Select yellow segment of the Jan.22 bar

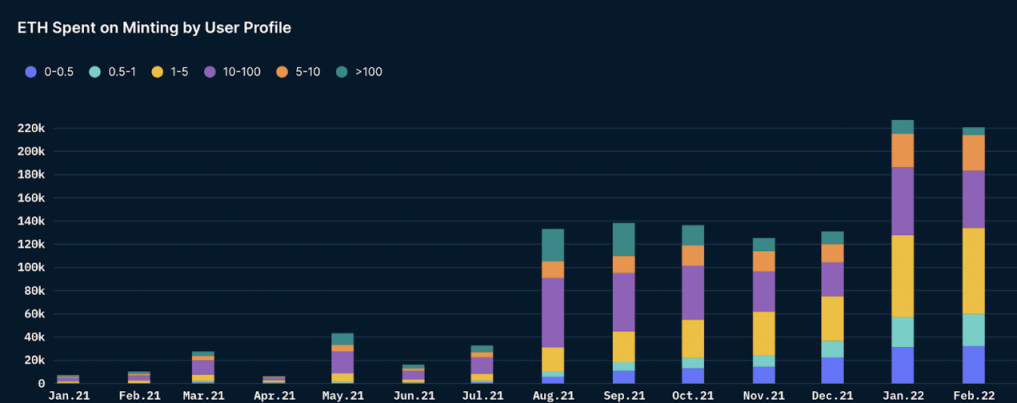902,275
